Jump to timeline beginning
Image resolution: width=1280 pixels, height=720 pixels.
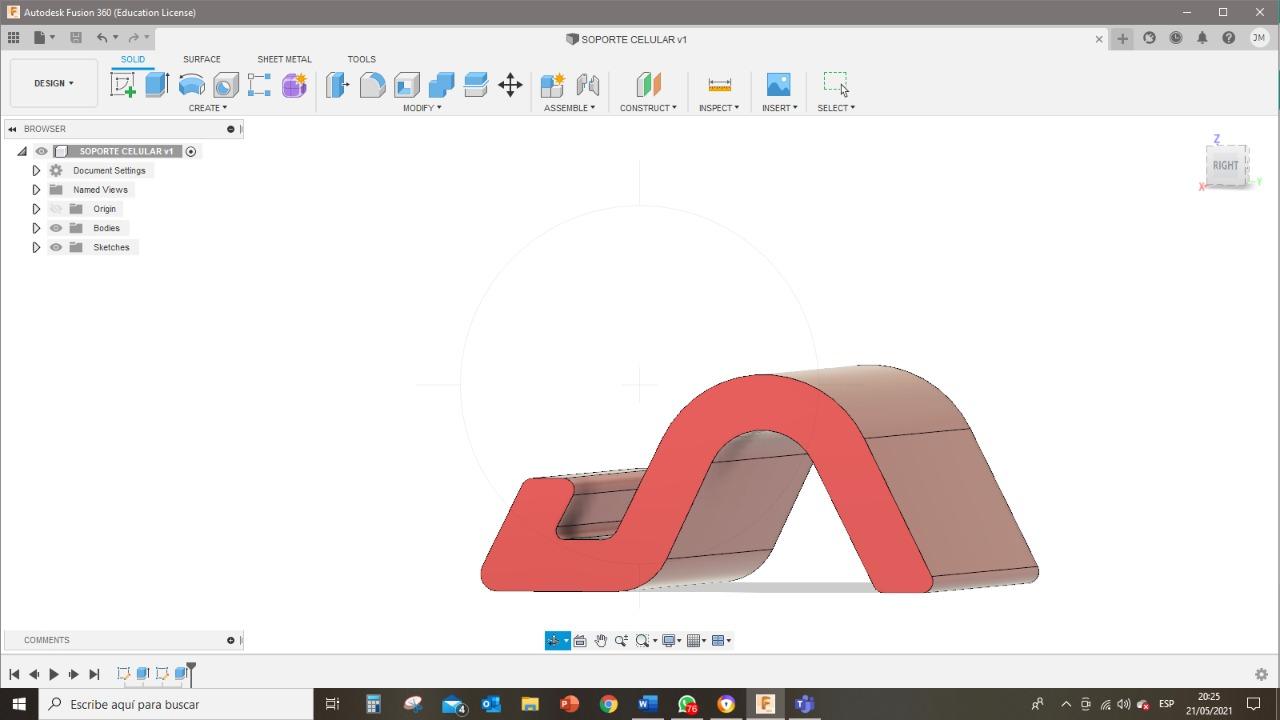(14, 674)
